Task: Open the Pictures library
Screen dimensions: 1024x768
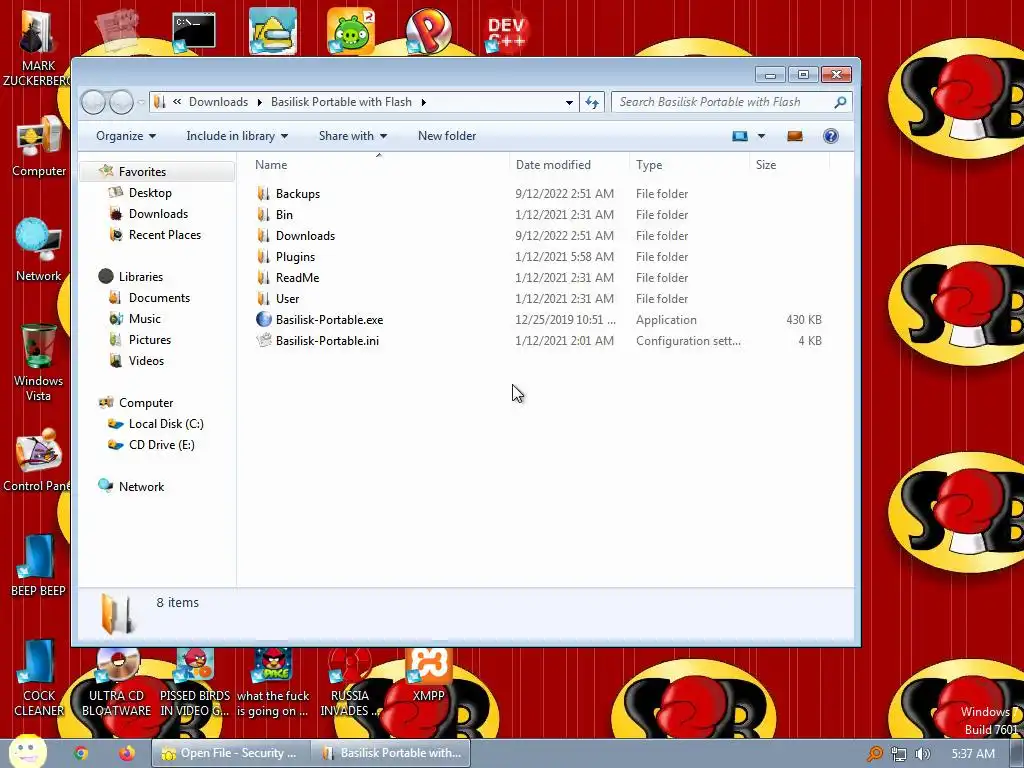Action: coord(150,340)
